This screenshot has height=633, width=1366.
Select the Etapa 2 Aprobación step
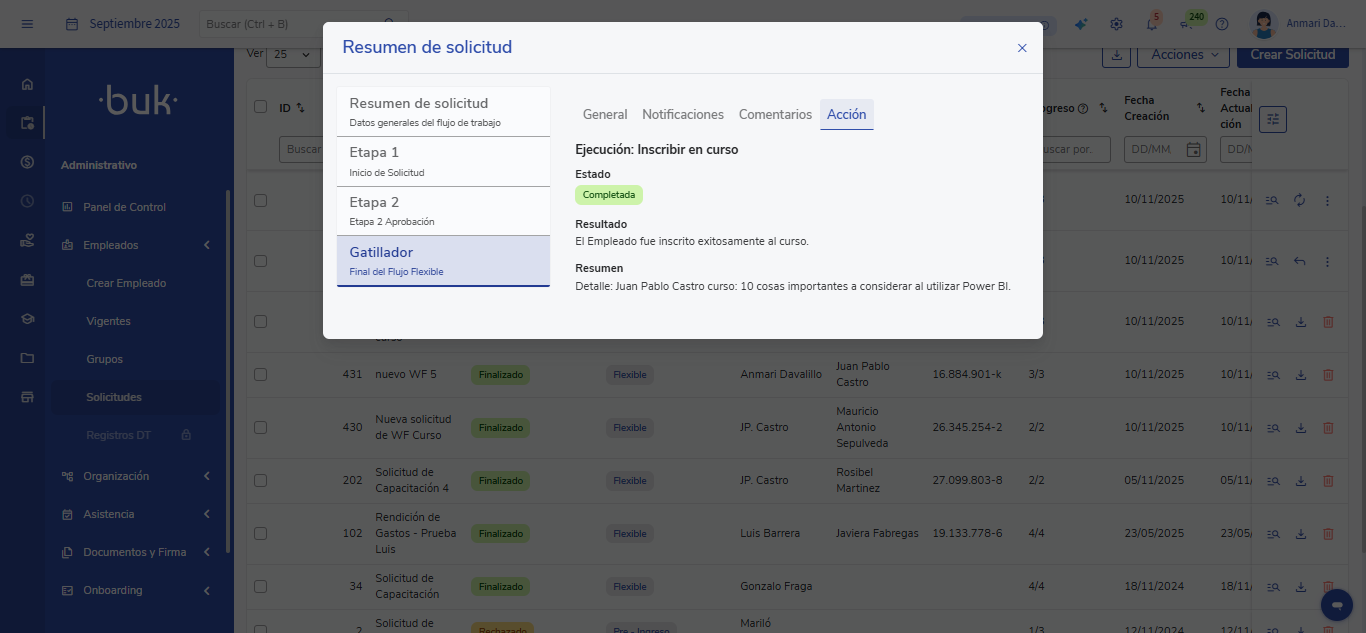coord(443,211)
